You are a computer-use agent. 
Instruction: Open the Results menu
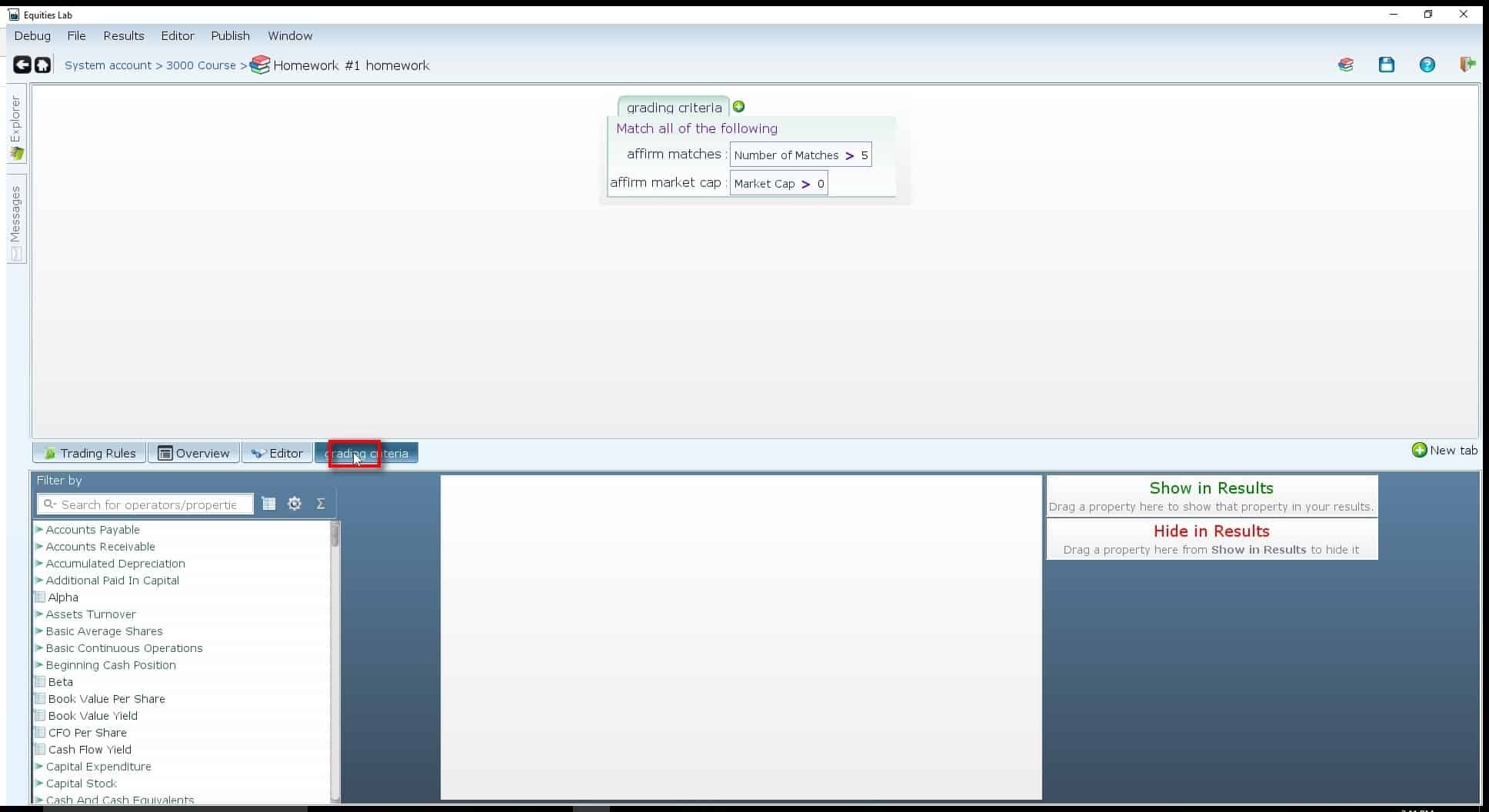coord(123,36)
